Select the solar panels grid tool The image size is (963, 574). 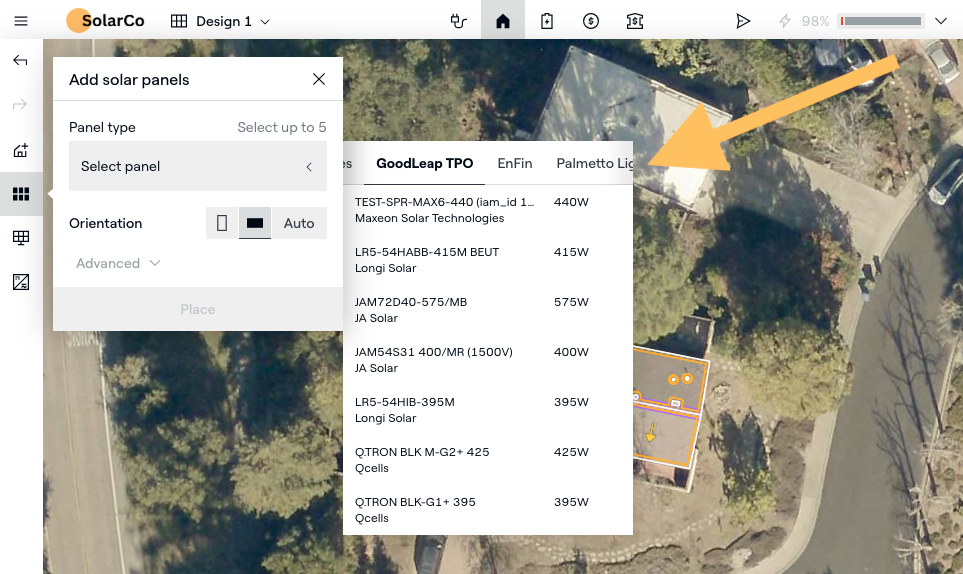coord(20,194)
